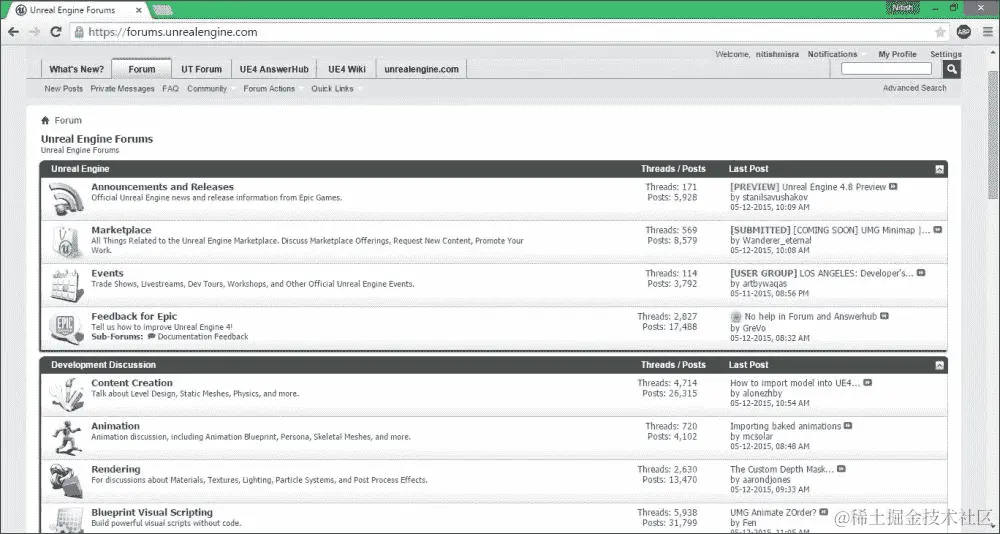Click the forum search text field
The width and height of the screenshot is (1000, 534).
pyautogui.click(x=886, y=69)
